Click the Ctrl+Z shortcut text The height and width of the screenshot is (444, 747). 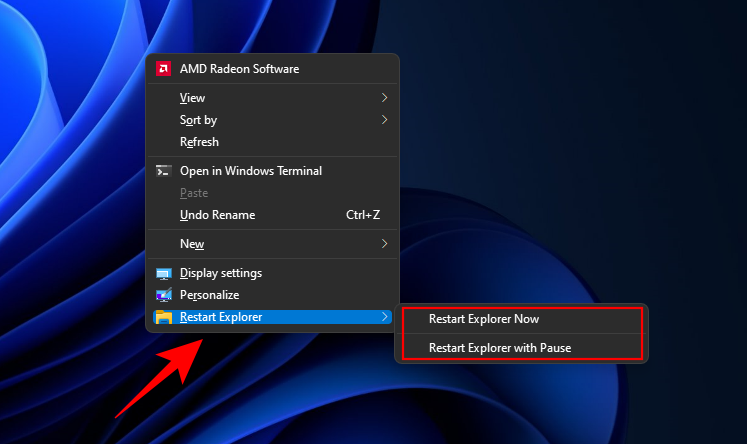pos(363,215)
